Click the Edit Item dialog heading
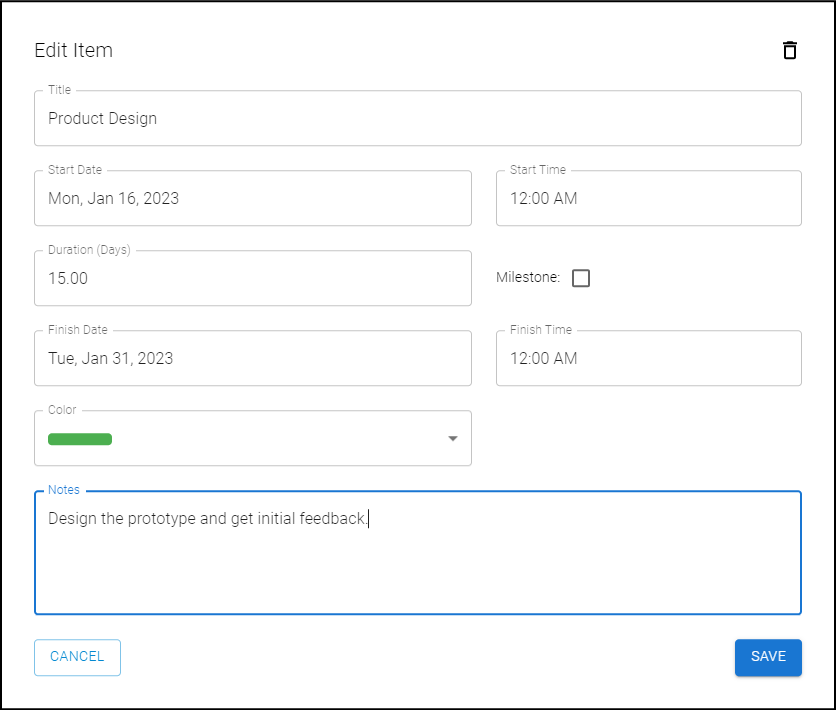The image size is (836, 710). pos(73,50)
